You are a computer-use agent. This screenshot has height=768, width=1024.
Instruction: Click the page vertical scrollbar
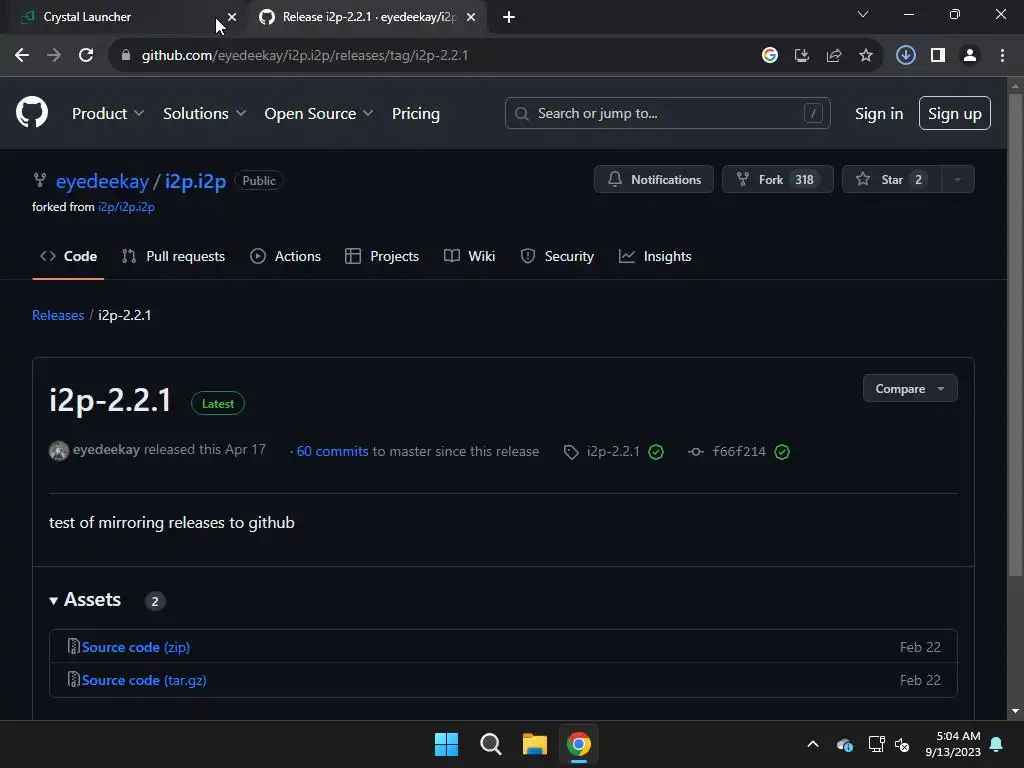tap(1015, 334)
